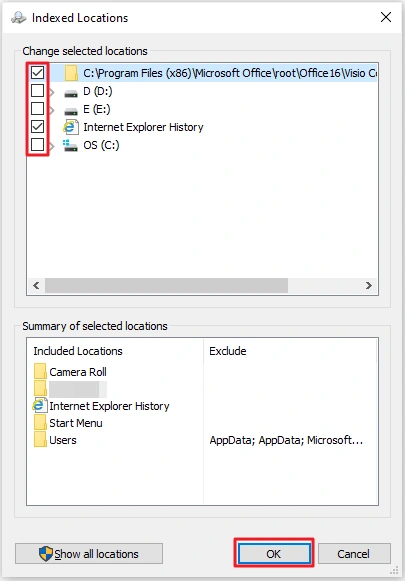
Task: Click the folder icon of the Program Files path
Action: coord(71,73)
